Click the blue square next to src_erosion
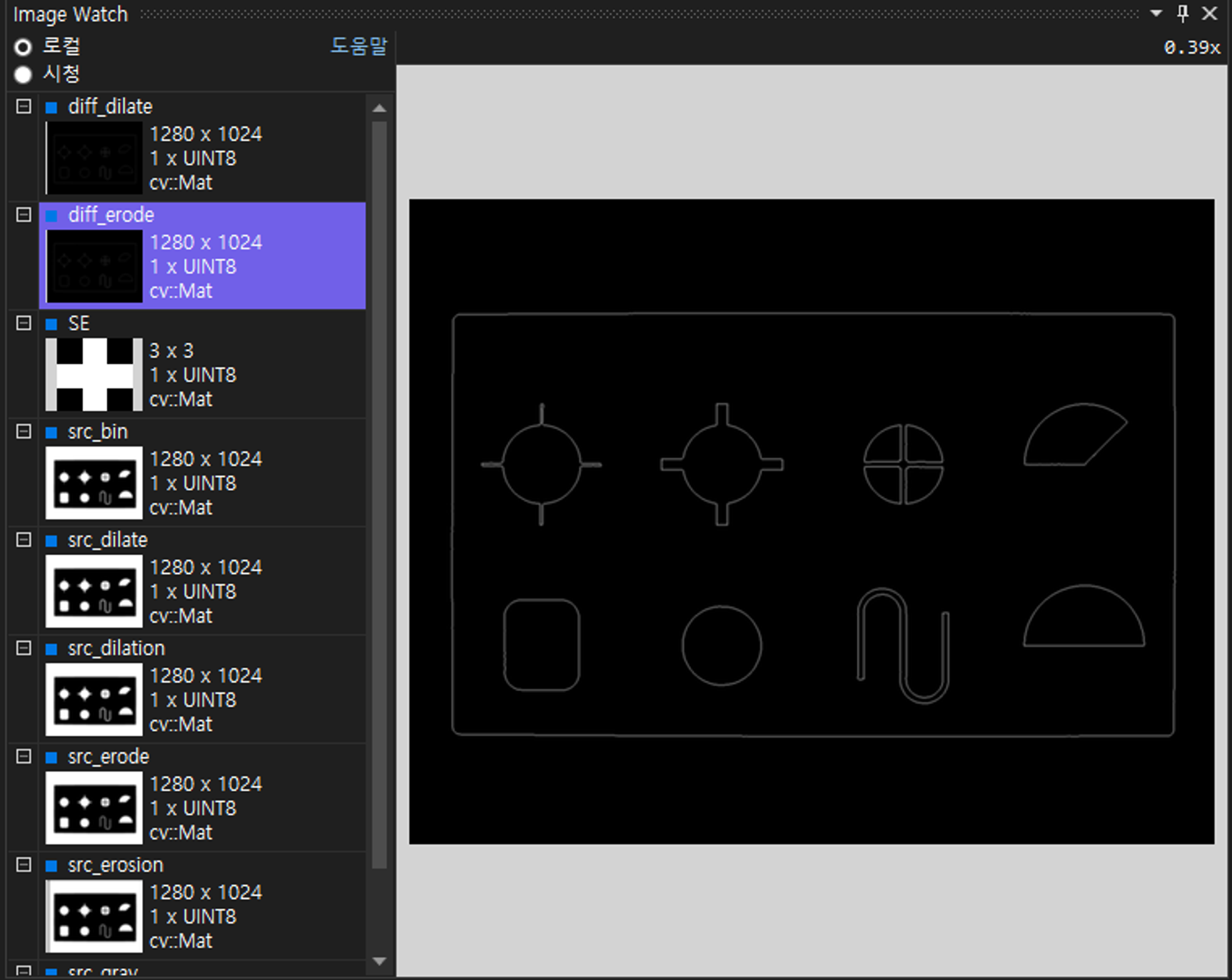 click(x=52, y=866)
